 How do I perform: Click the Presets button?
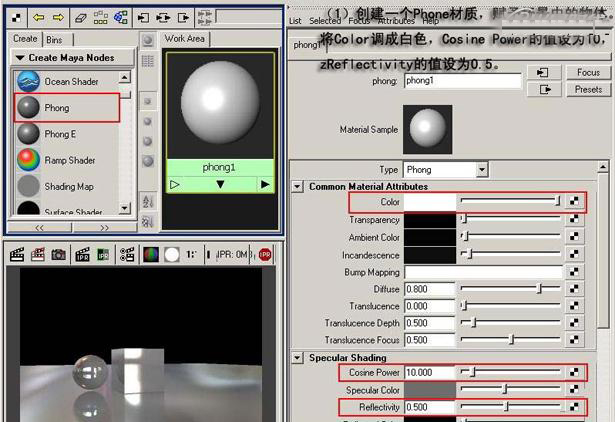point(588,90)
